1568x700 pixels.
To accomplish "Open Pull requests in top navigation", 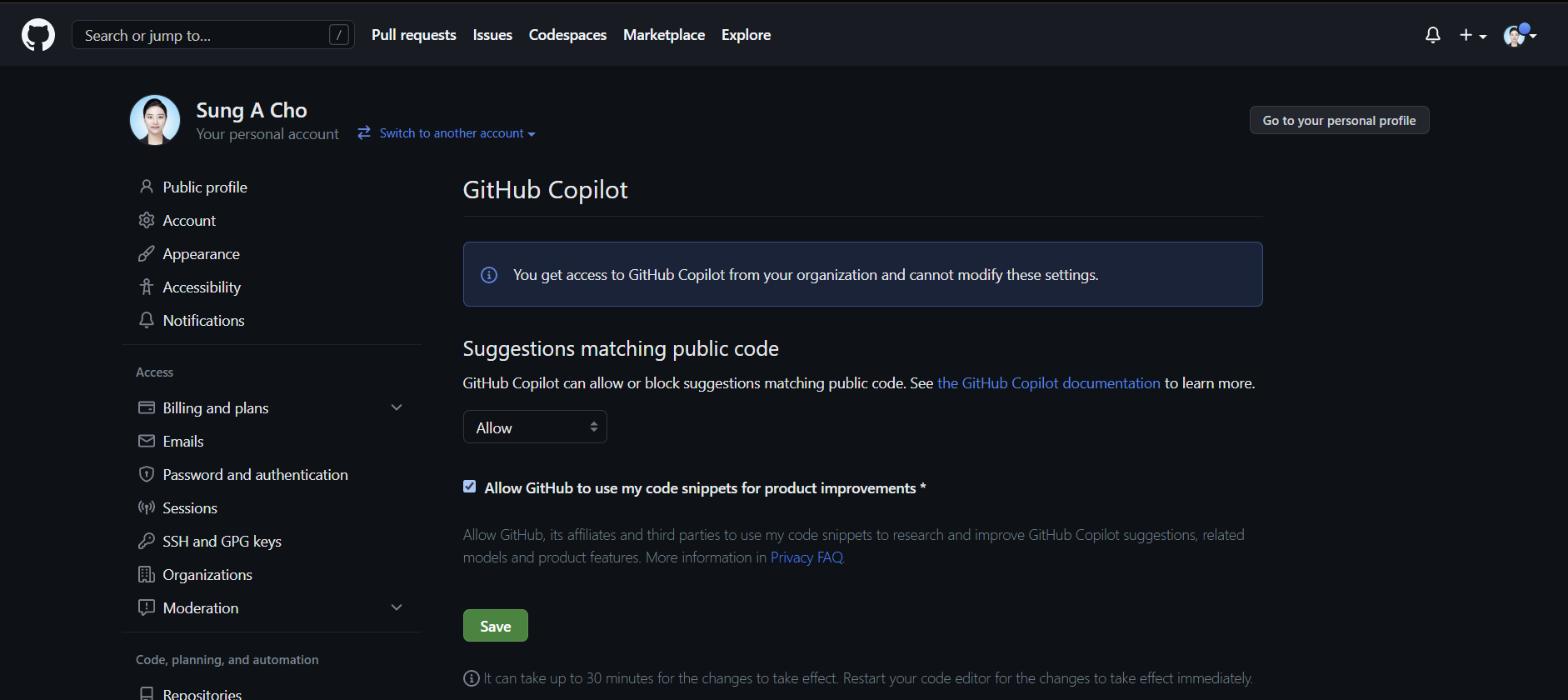I will [414, 35].
